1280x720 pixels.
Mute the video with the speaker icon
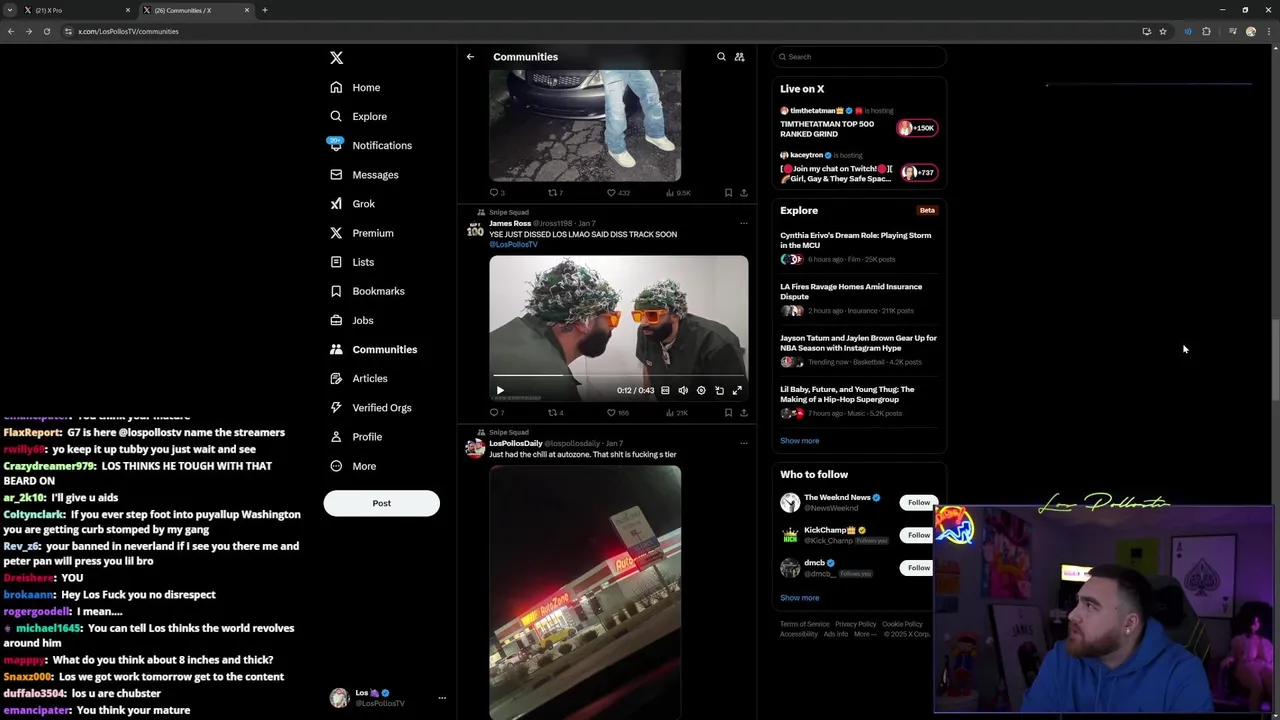pyautogui.click(x=683, y=391)
